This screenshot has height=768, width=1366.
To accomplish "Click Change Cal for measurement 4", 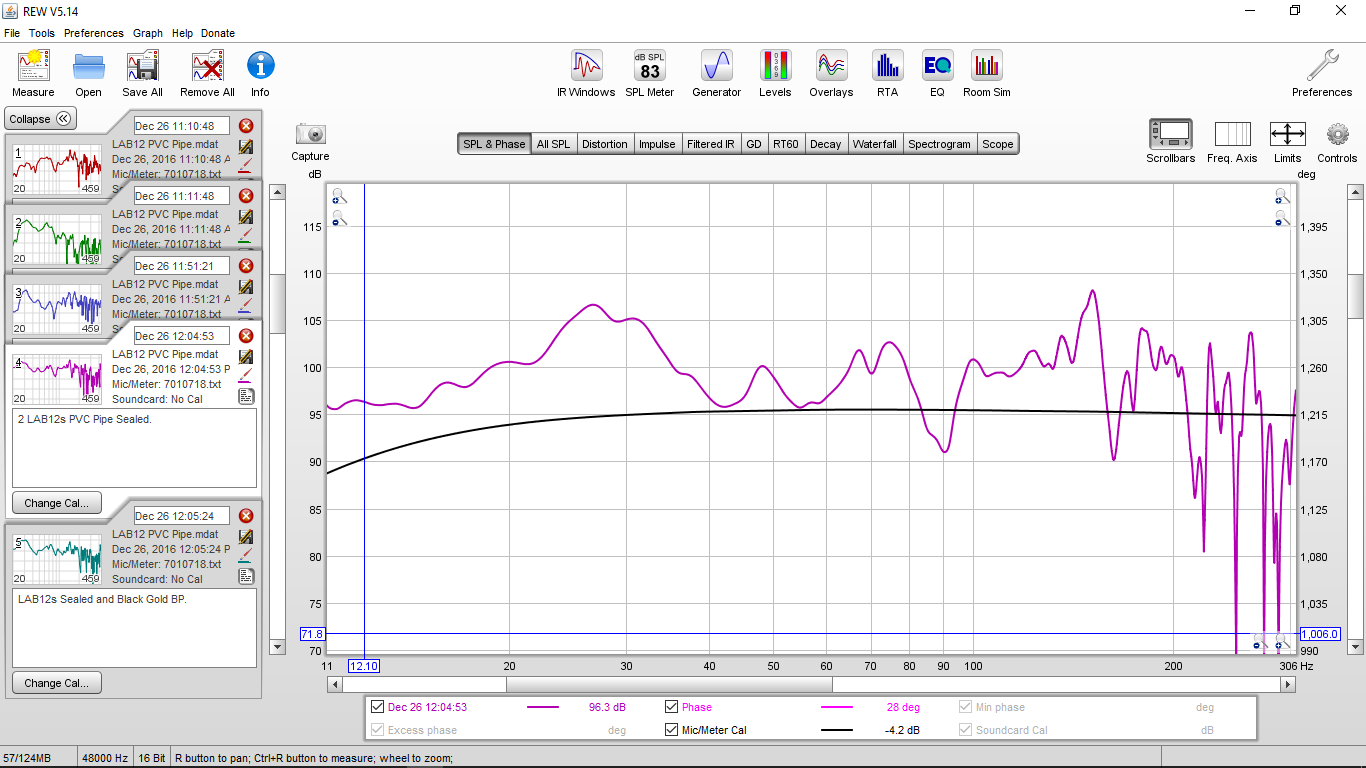I will click(57, 503).
